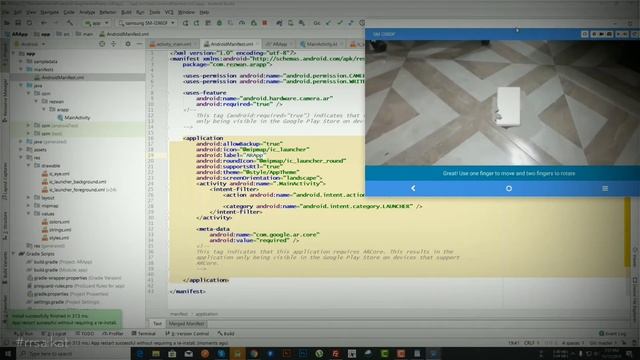Screen dimensions: 640x360
Task: Open the Version Control tool window
Action: point(187,333)
